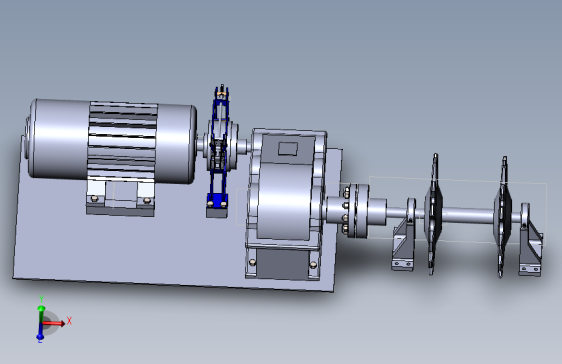Select the sprocket nearest the flange coupling

434,214
